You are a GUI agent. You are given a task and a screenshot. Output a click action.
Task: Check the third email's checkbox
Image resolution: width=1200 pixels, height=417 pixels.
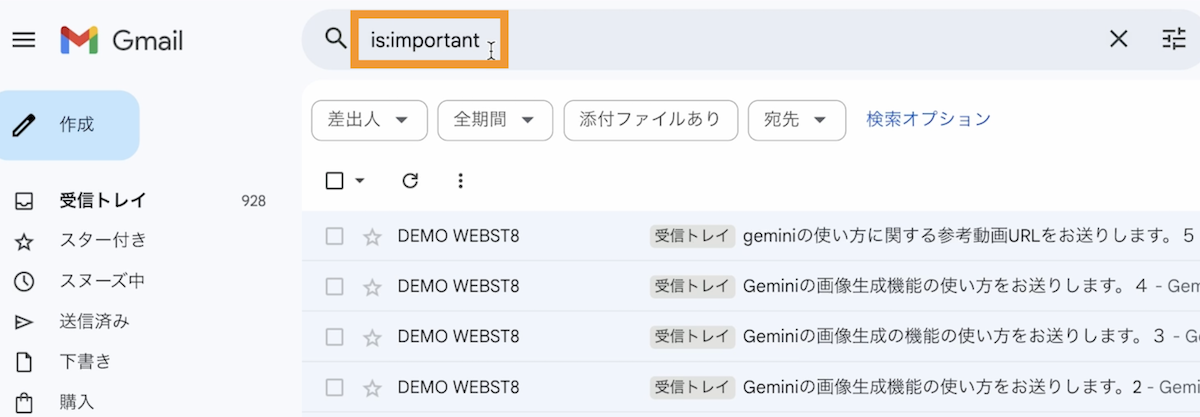point(335,337)
